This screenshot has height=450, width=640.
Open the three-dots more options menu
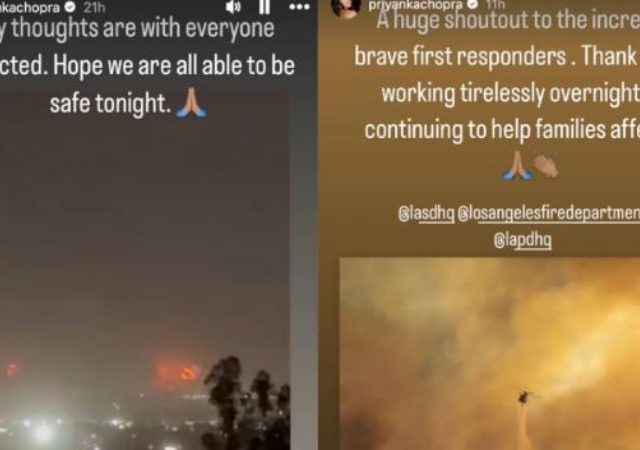coord(299,7)
